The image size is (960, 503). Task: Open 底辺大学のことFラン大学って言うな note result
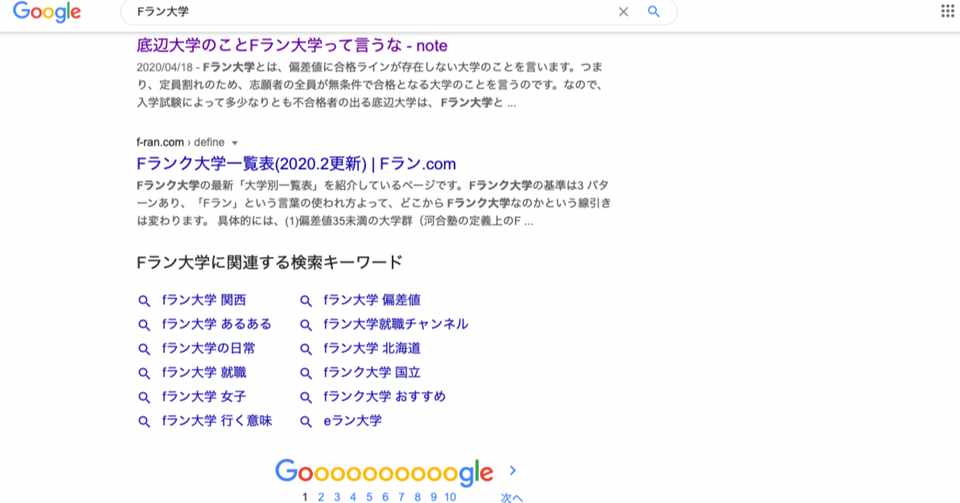click(x=291, y=45)
